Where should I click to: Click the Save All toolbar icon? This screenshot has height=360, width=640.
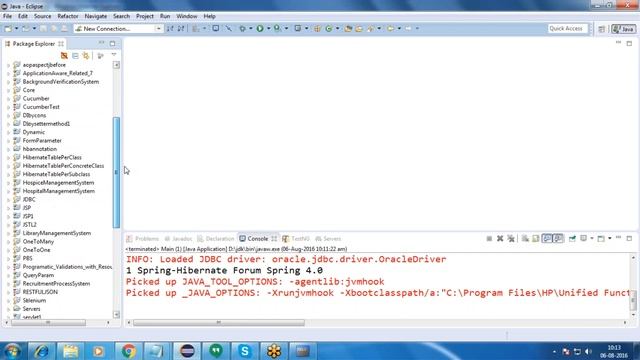54,29
